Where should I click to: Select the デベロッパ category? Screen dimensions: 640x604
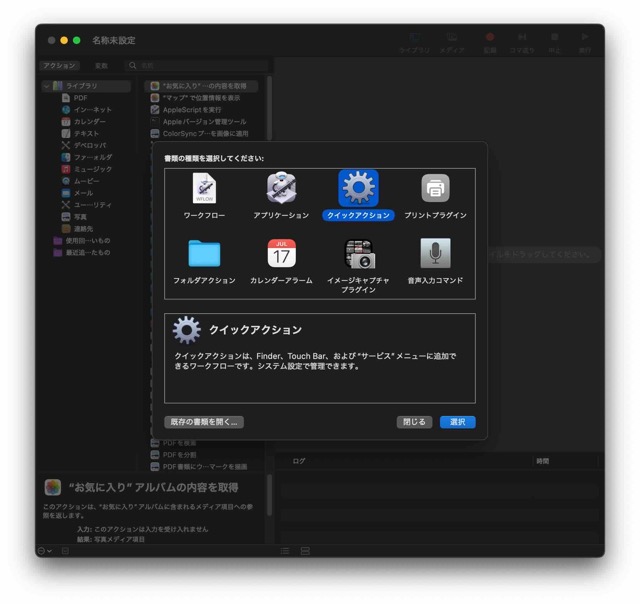[x=84, y=145]
